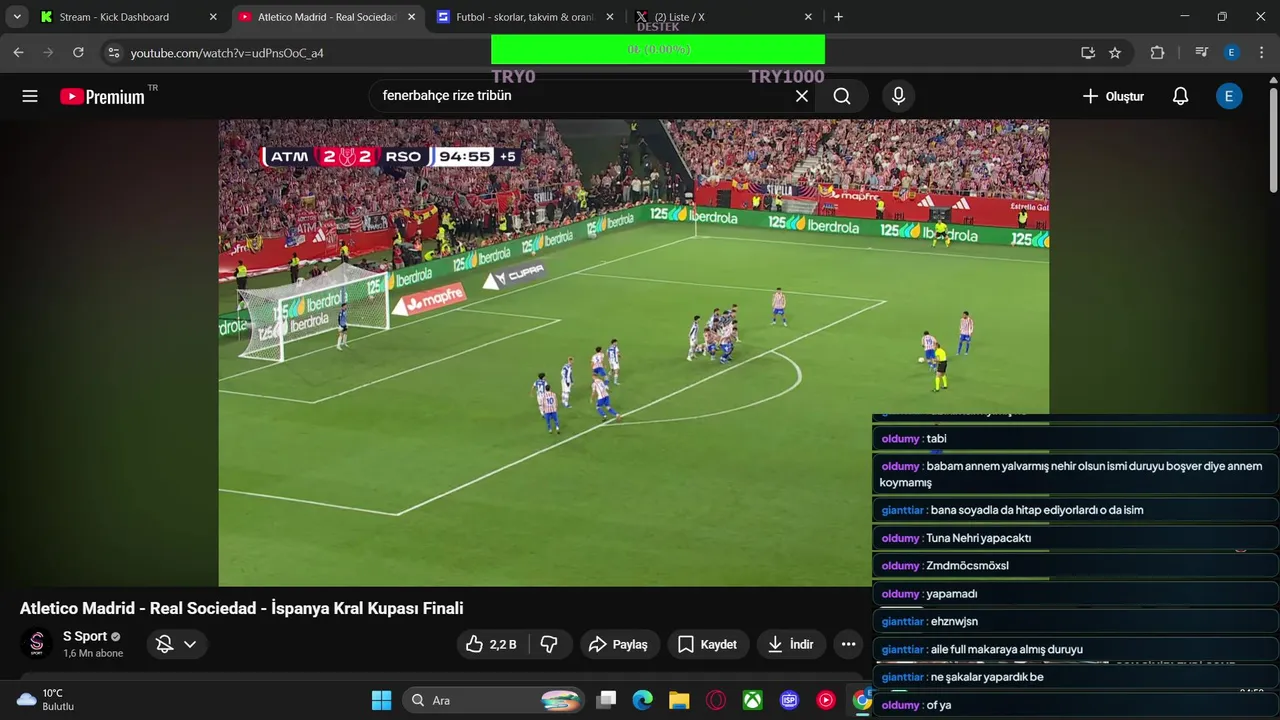Viewport: 1280px width, 720px height.
Task: Select chat message 'ne şakalar yapardık be'
Action: tap(1075, 677)
